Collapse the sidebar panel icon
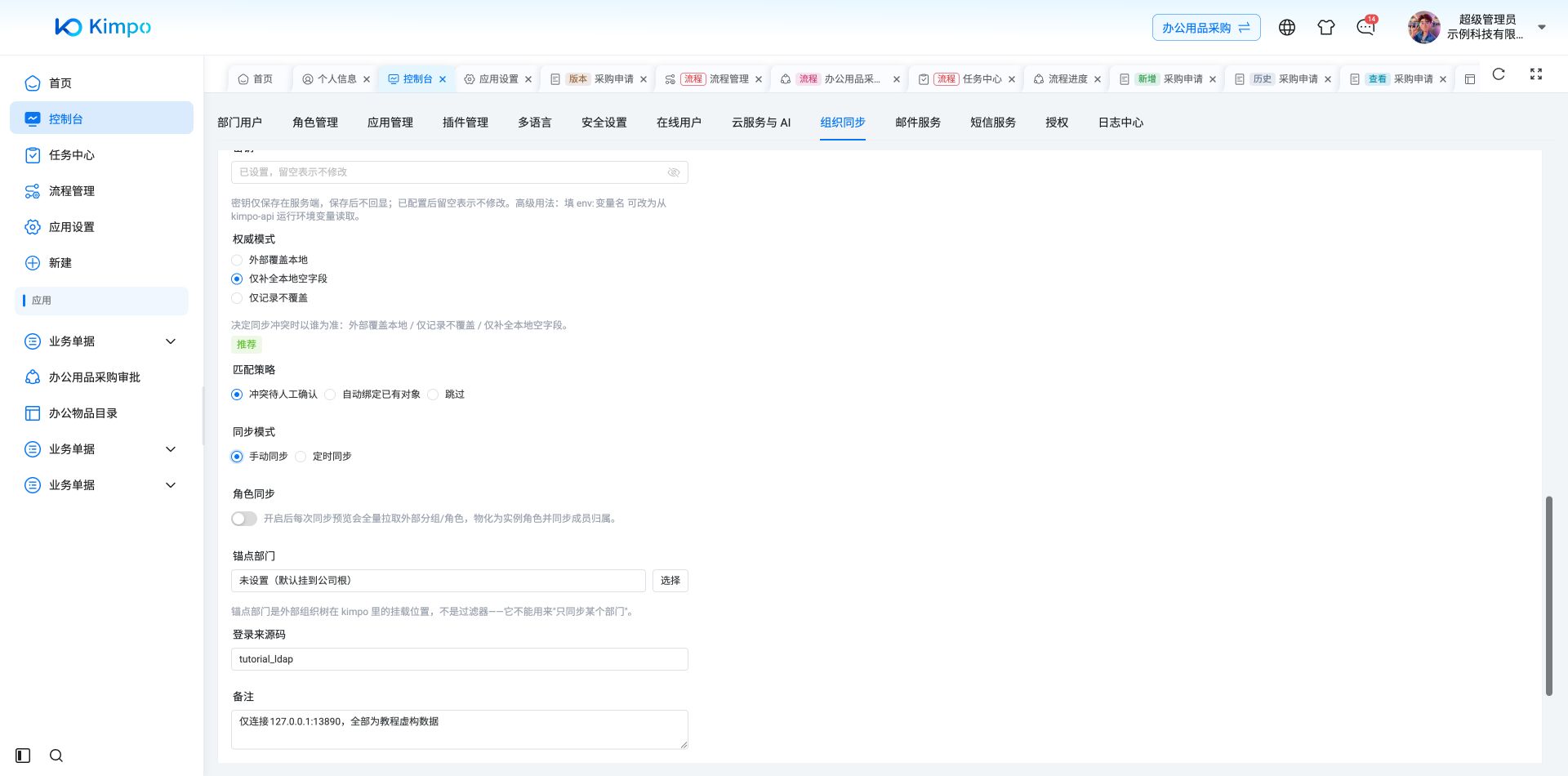Image resolution: width=1568 pixels, height=776 pixels. click(23, 756)
